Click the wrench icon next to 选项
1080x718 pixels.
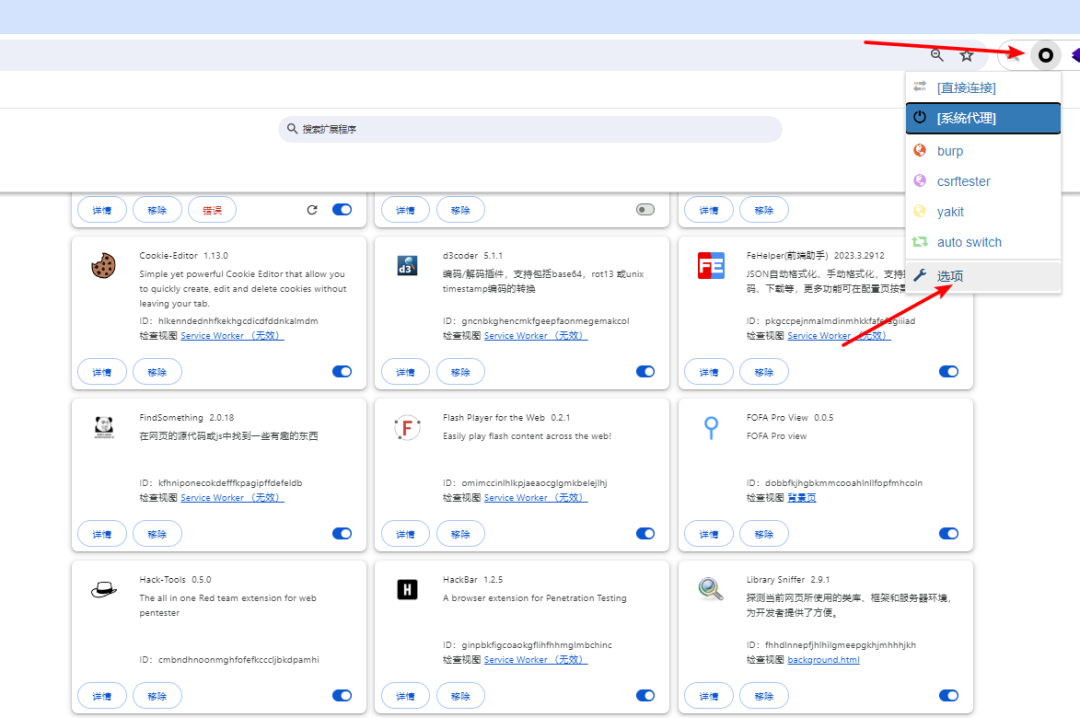coord(920,275)
